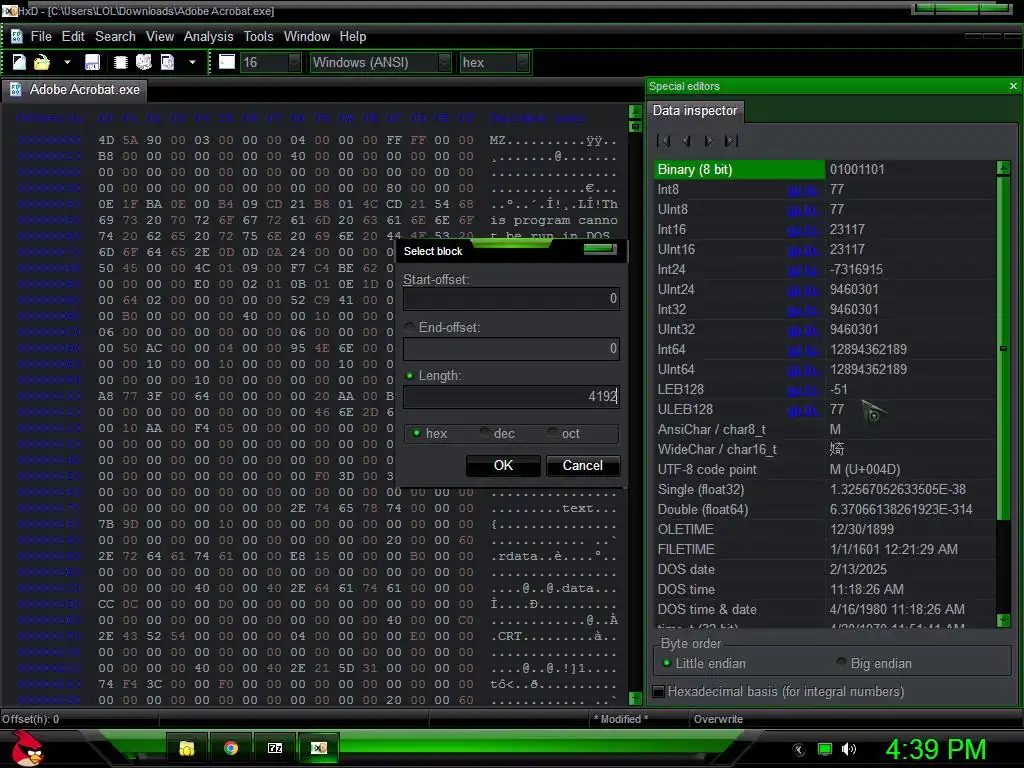The width and height of the screenshot is (1024, 768).
Task: Click the Start-offset input field
Action: pos(511,299)
